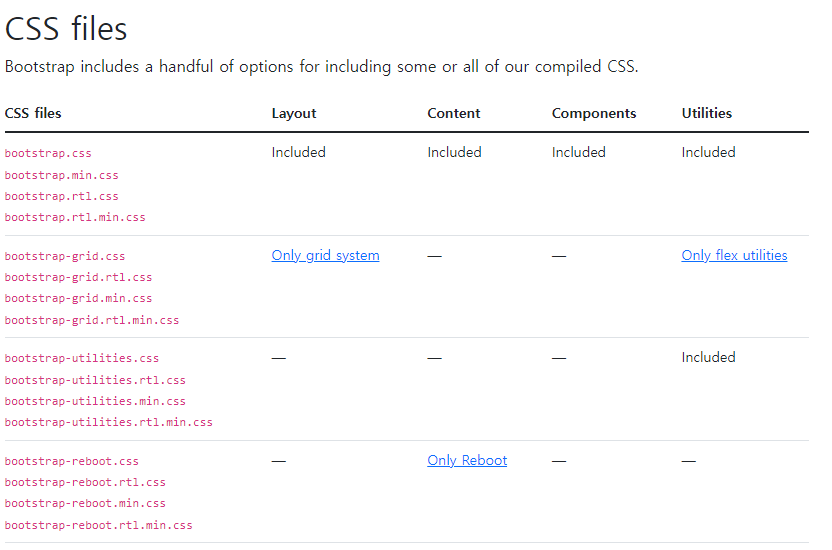Click bootstrap-reboot.rtl.css entry
The height and width of the screenshot is (550, 832).
tap(85, 483)
